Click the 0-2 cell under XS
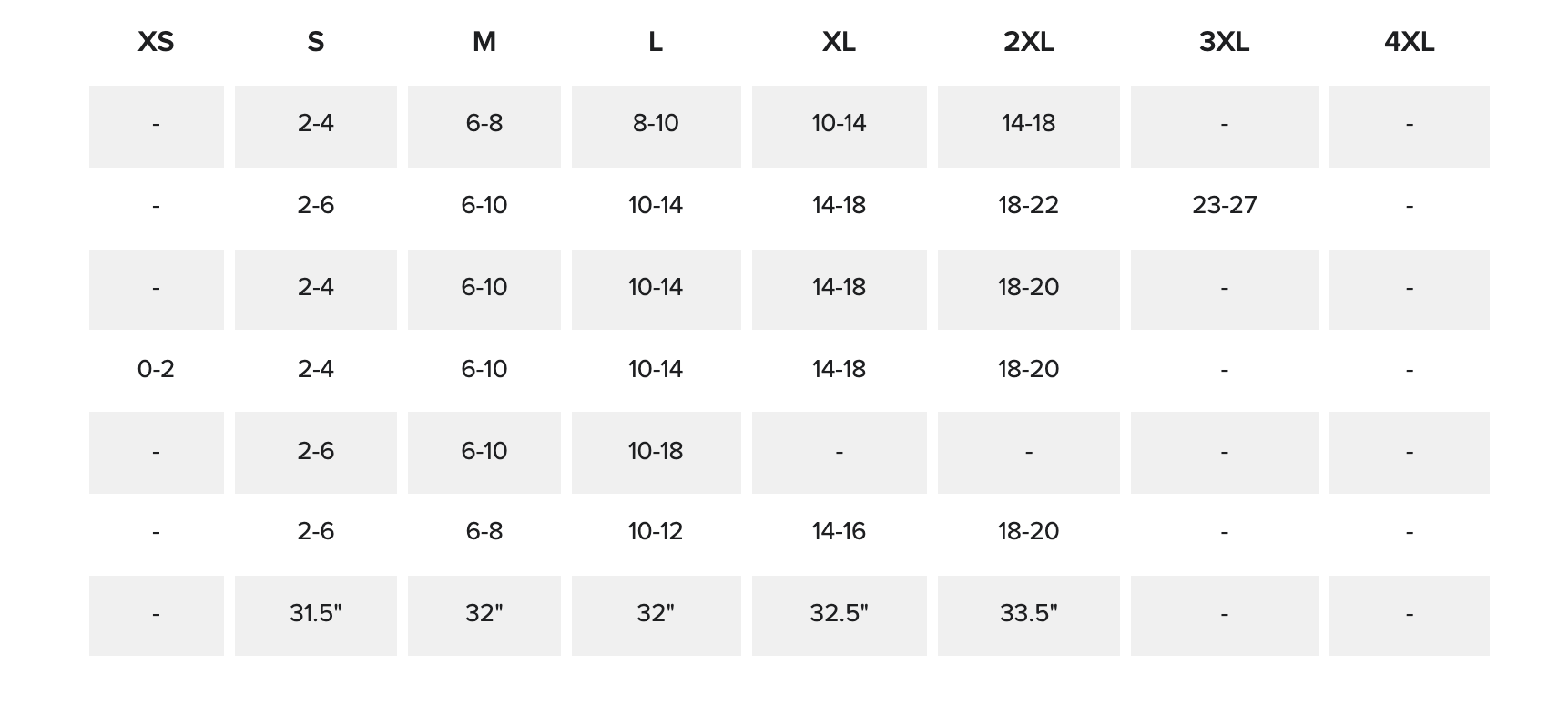Viewport: 1568px width, 727px height. [156, 369]
